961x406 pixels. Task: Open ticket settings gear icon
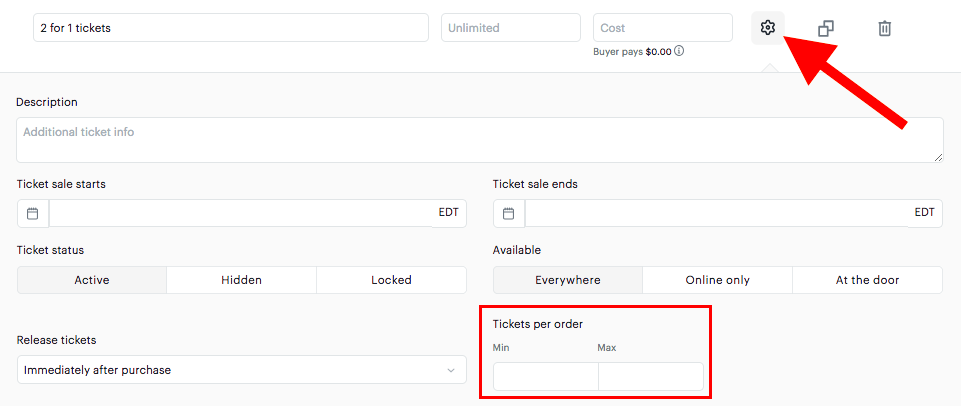pos(767,28)
